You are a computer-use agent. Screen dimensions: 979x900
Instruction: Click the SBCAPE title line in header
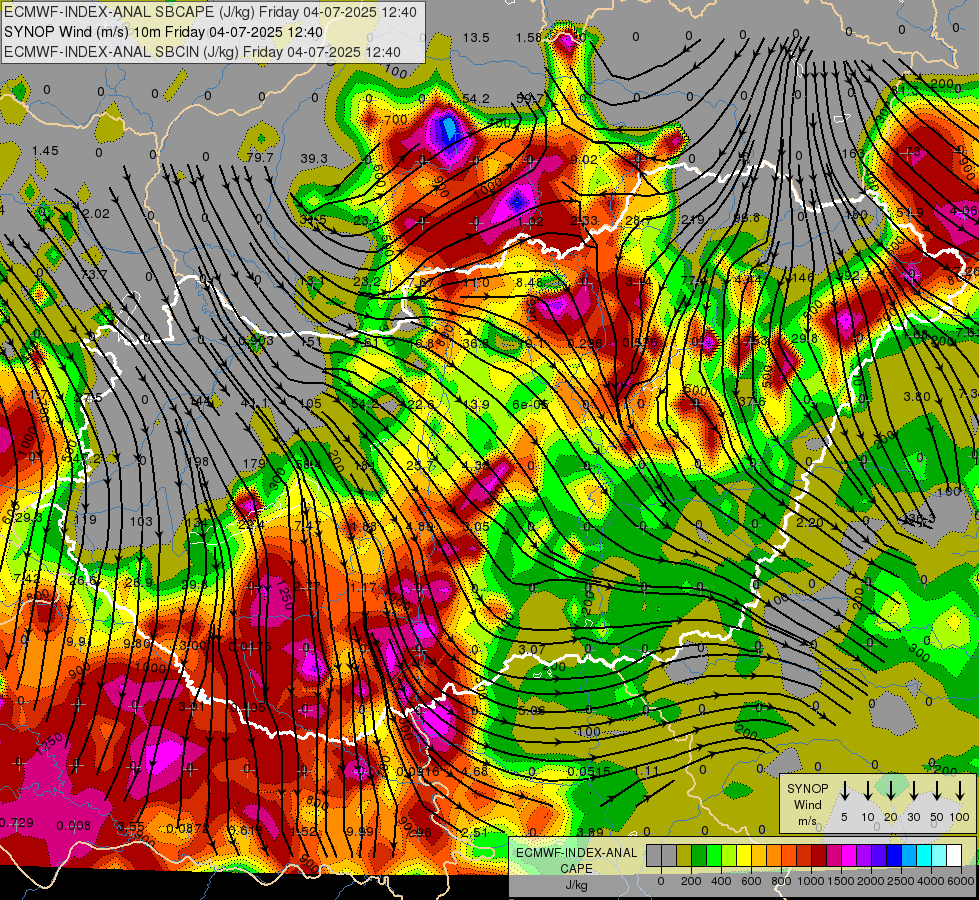[x=210, y=12]
